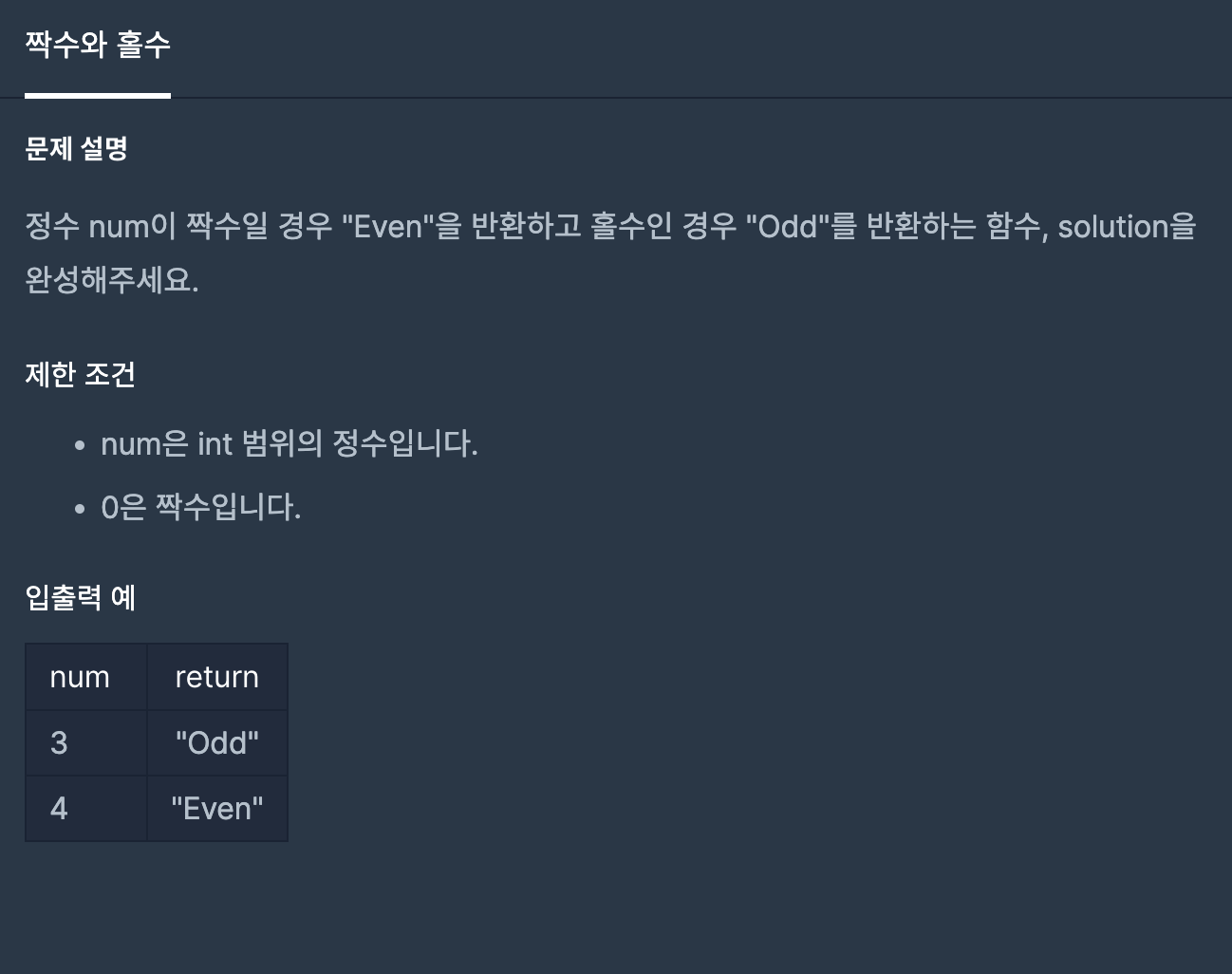Click the bullet item 0은 짝수입니다

coord(201,507)
